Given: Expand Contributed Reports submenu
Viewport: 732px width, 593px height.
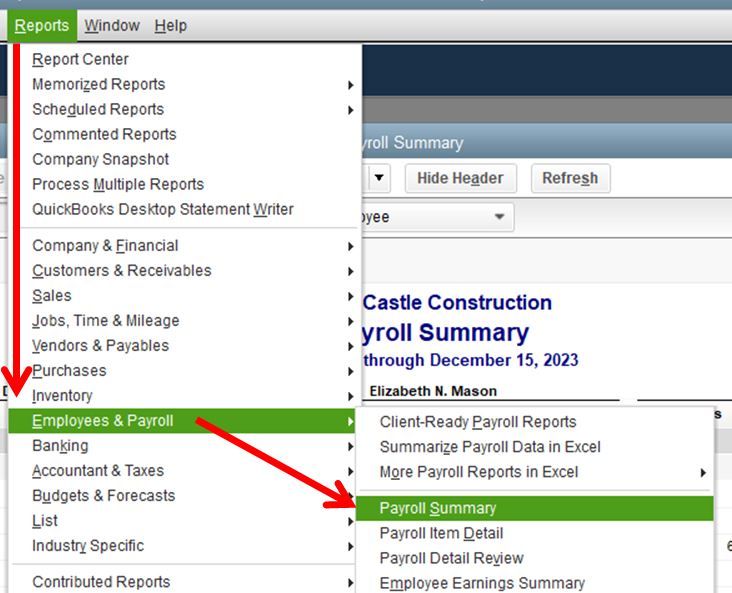Looking at the screenshot, I should [184, 582].
